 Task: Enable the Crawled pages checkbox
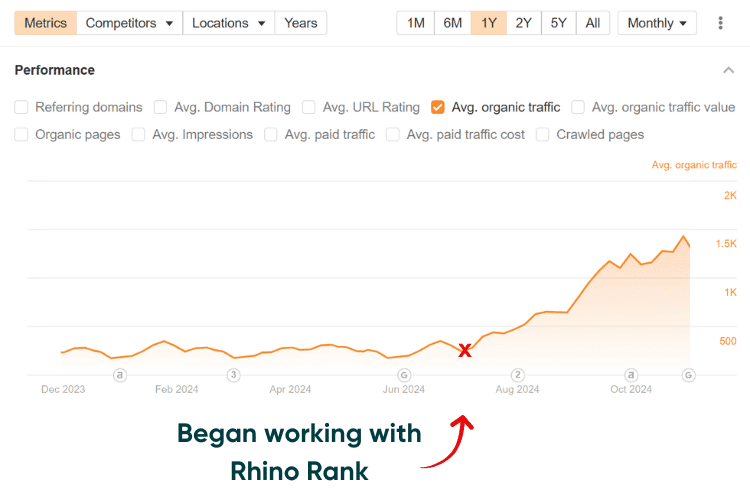(x=543, y=134)
